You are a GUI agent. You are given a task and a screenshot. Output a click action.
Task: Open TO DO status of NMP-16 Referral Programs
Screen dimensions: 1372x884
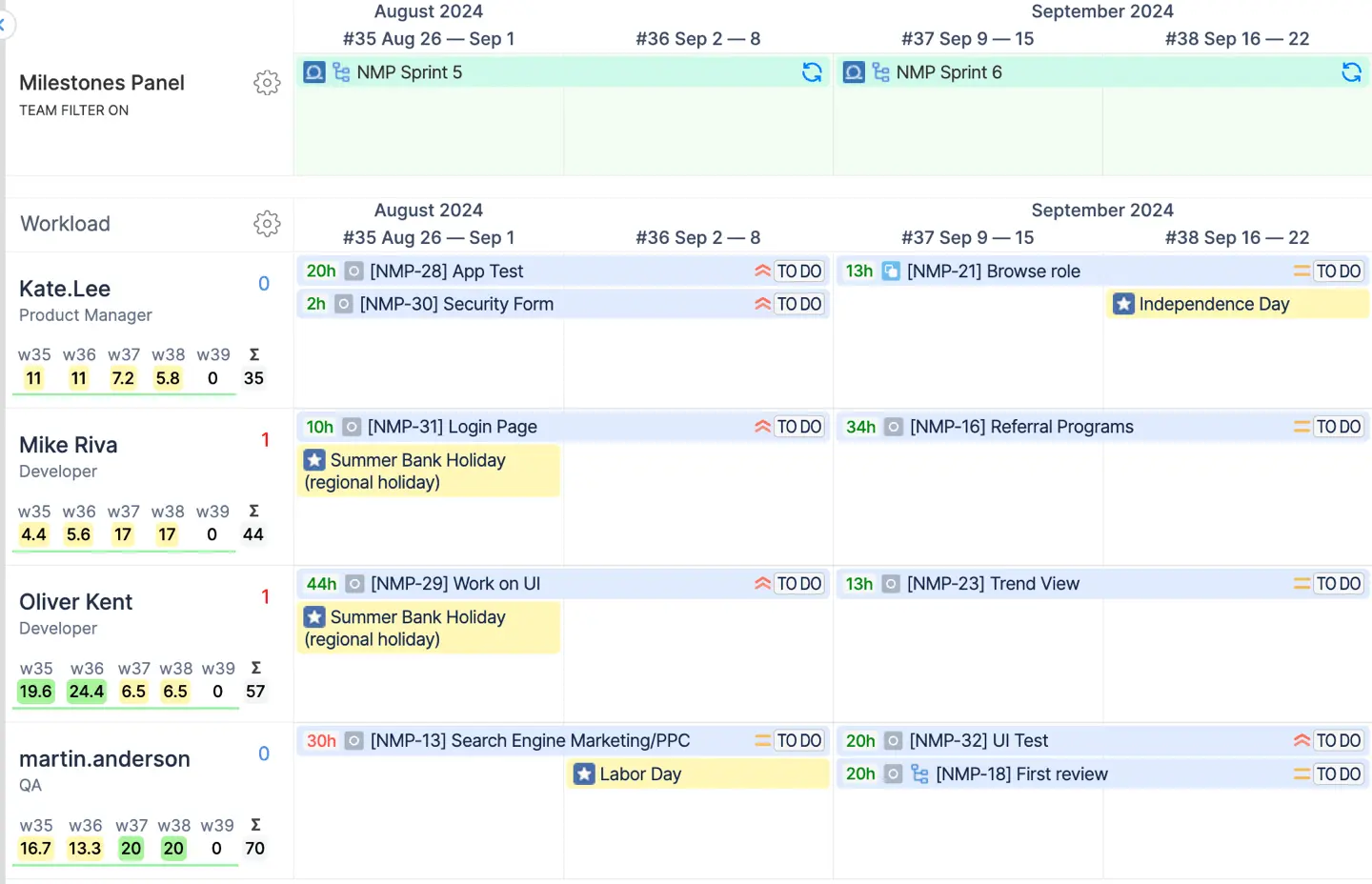tap(1338, 427)
